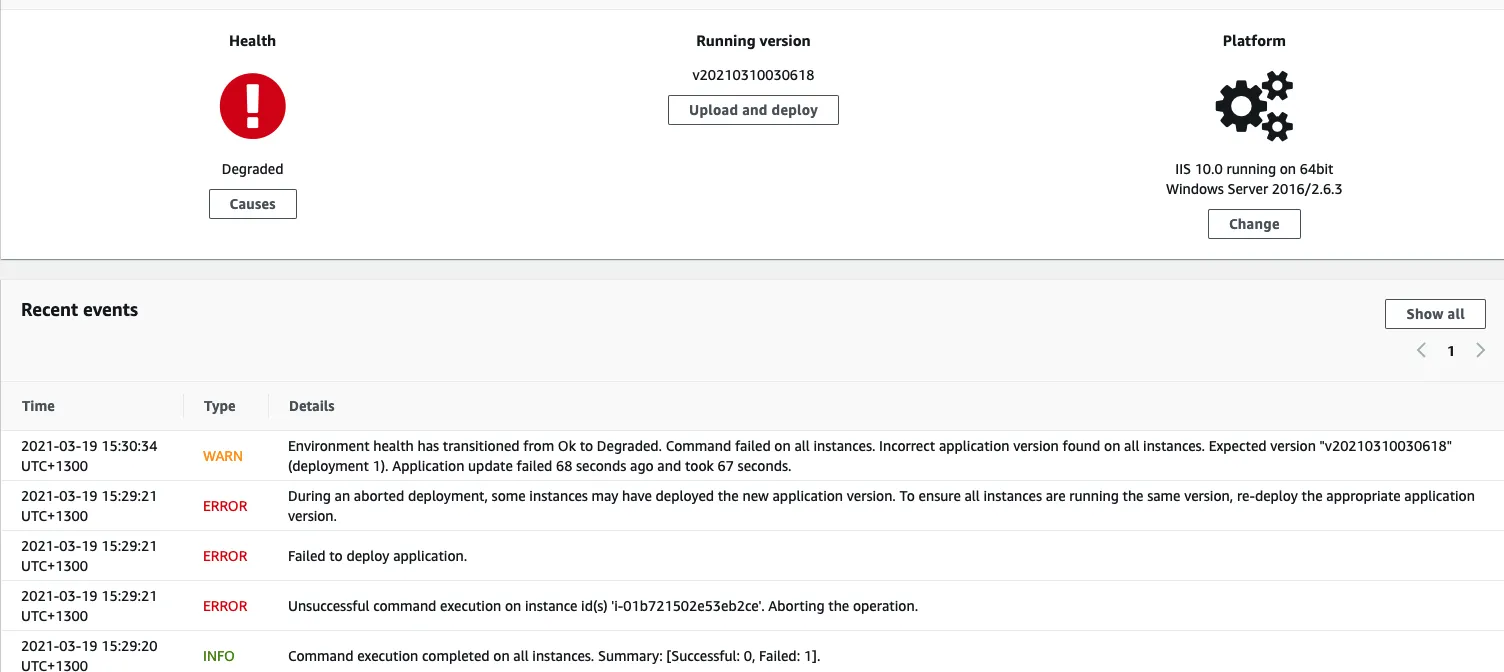
Task: Sort events by Type column header
Action: (x=219, y=406)
